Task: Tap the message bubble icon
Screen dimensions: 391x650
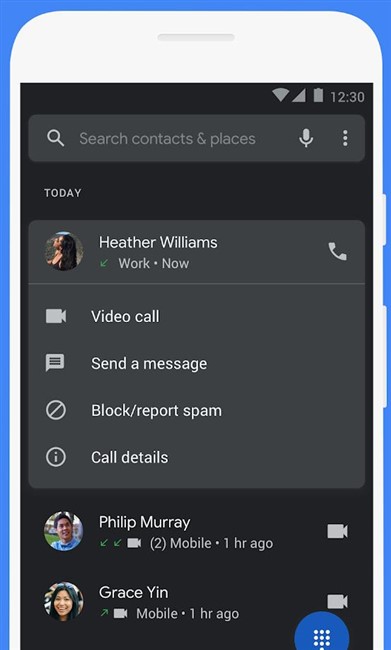Action: [55, 363]
